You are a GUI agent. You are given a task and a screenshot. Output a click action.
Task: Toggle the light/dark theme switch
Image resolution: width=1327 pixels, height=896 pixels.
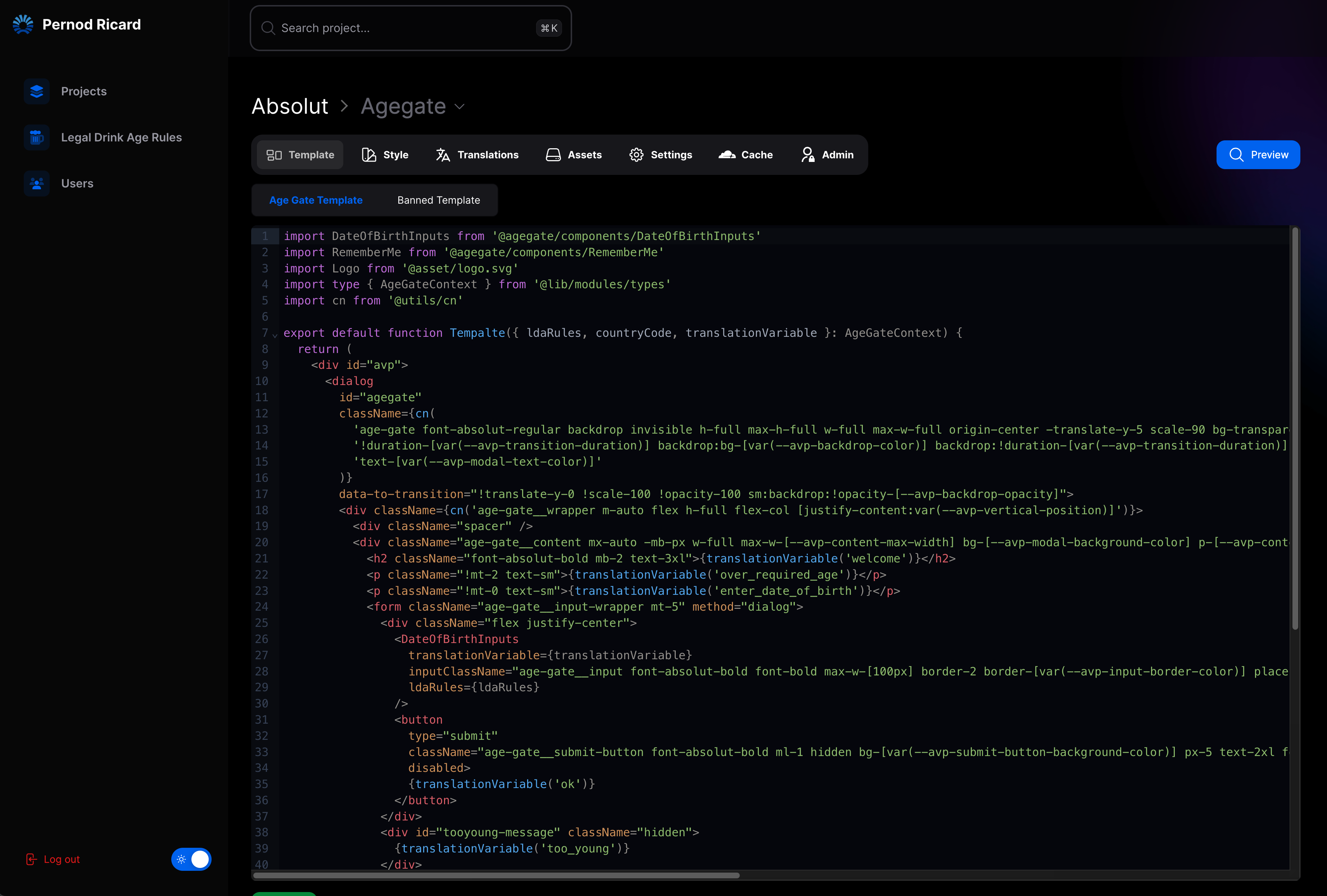coord(191,859)
